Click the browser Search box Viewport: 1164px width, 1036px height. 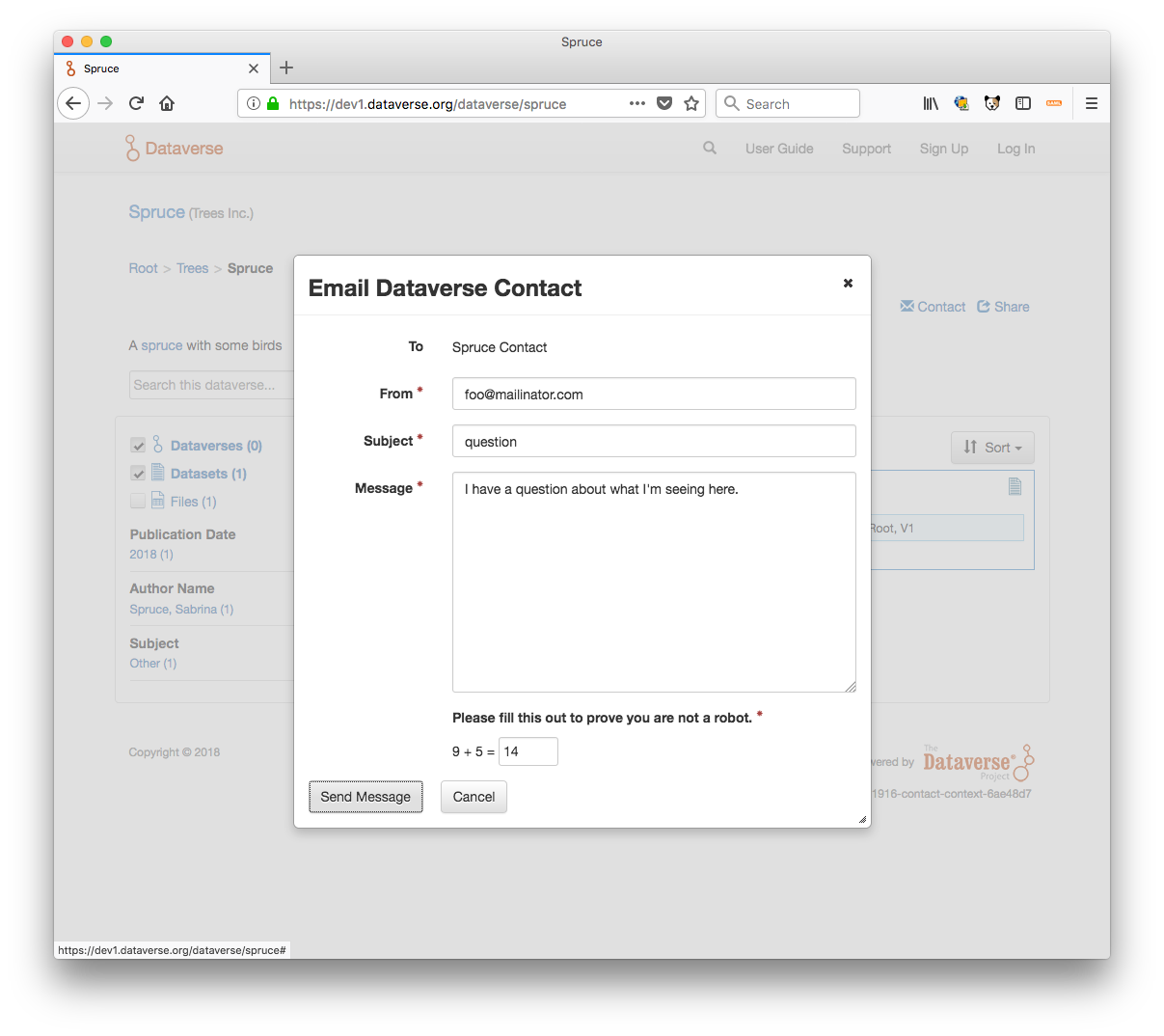788,103
